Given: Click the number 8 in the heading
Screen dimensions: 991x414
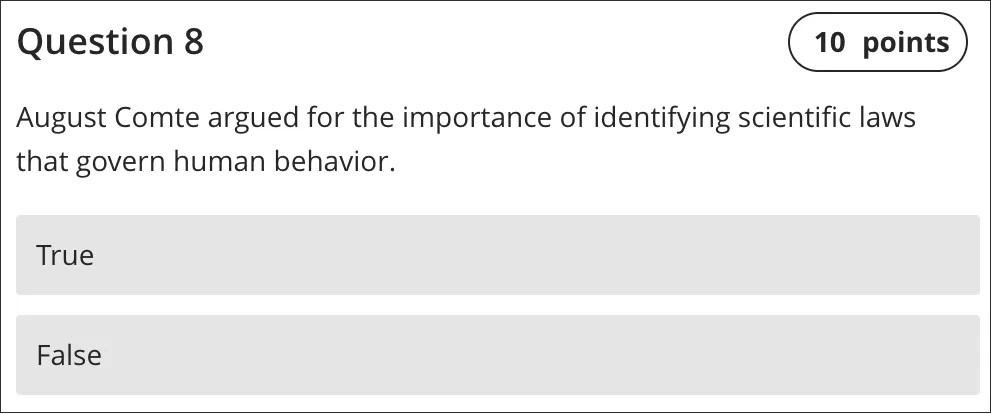Looking at the screenshot, I should point(192,42).
